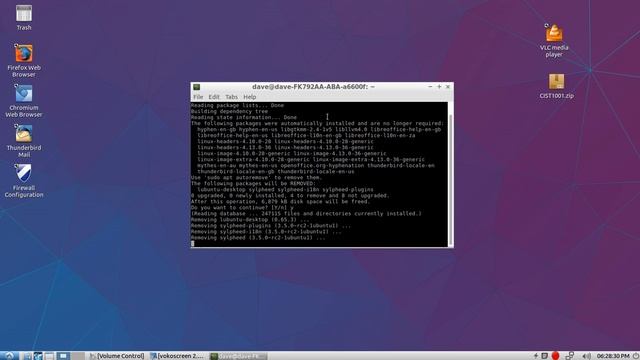Click 'sudo apt autoremove' text line in terminal
The height and width of the screenshot is (360, 640).
(x=256, y=178)
